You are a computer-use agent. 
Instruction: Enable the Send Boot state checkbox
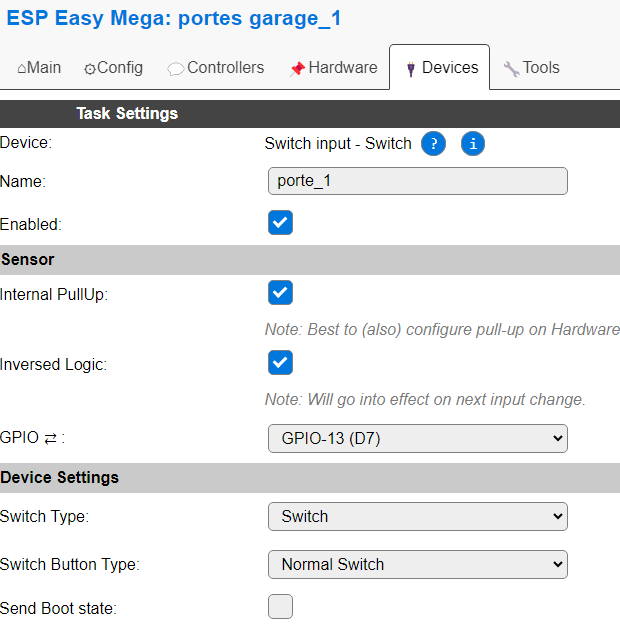[280, 607]
